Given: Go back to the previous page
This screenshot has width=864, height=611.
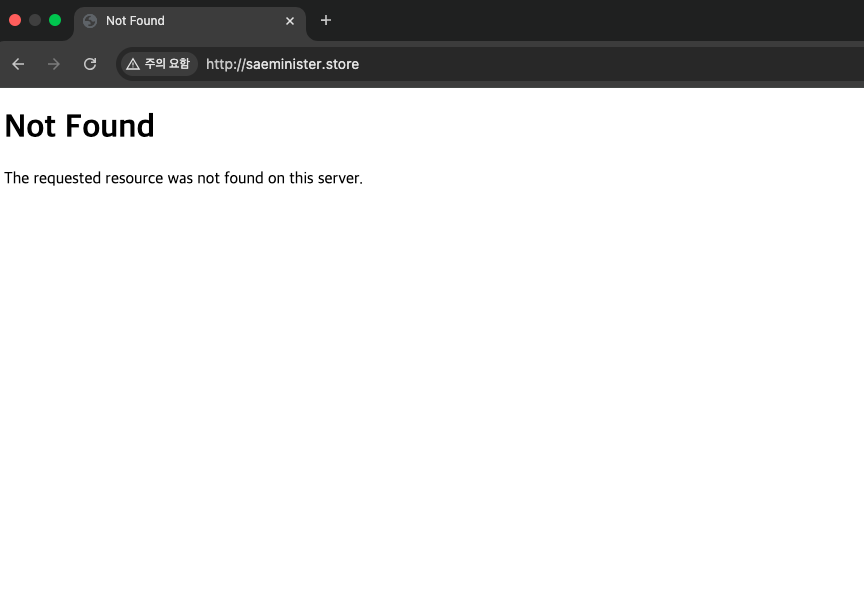Looking at the screenshot, I should tap(18, 64).
